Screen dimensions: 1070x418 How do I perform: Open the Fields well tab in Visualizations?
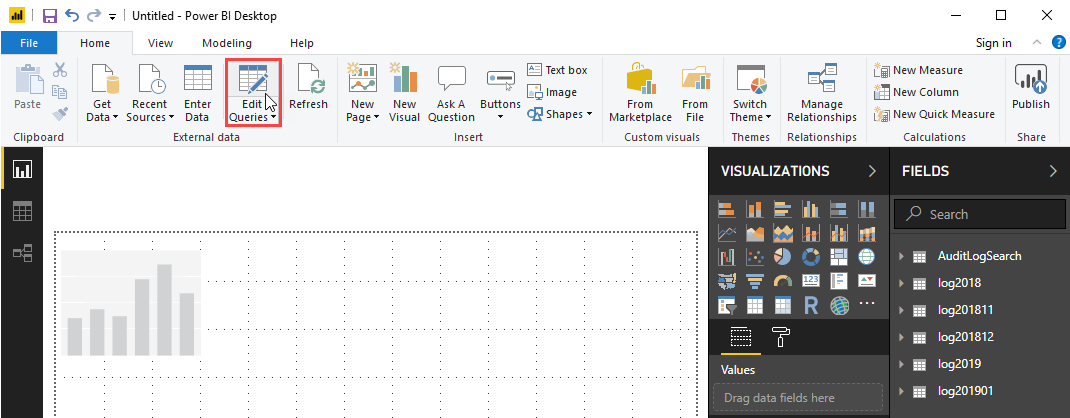point(740,338)
